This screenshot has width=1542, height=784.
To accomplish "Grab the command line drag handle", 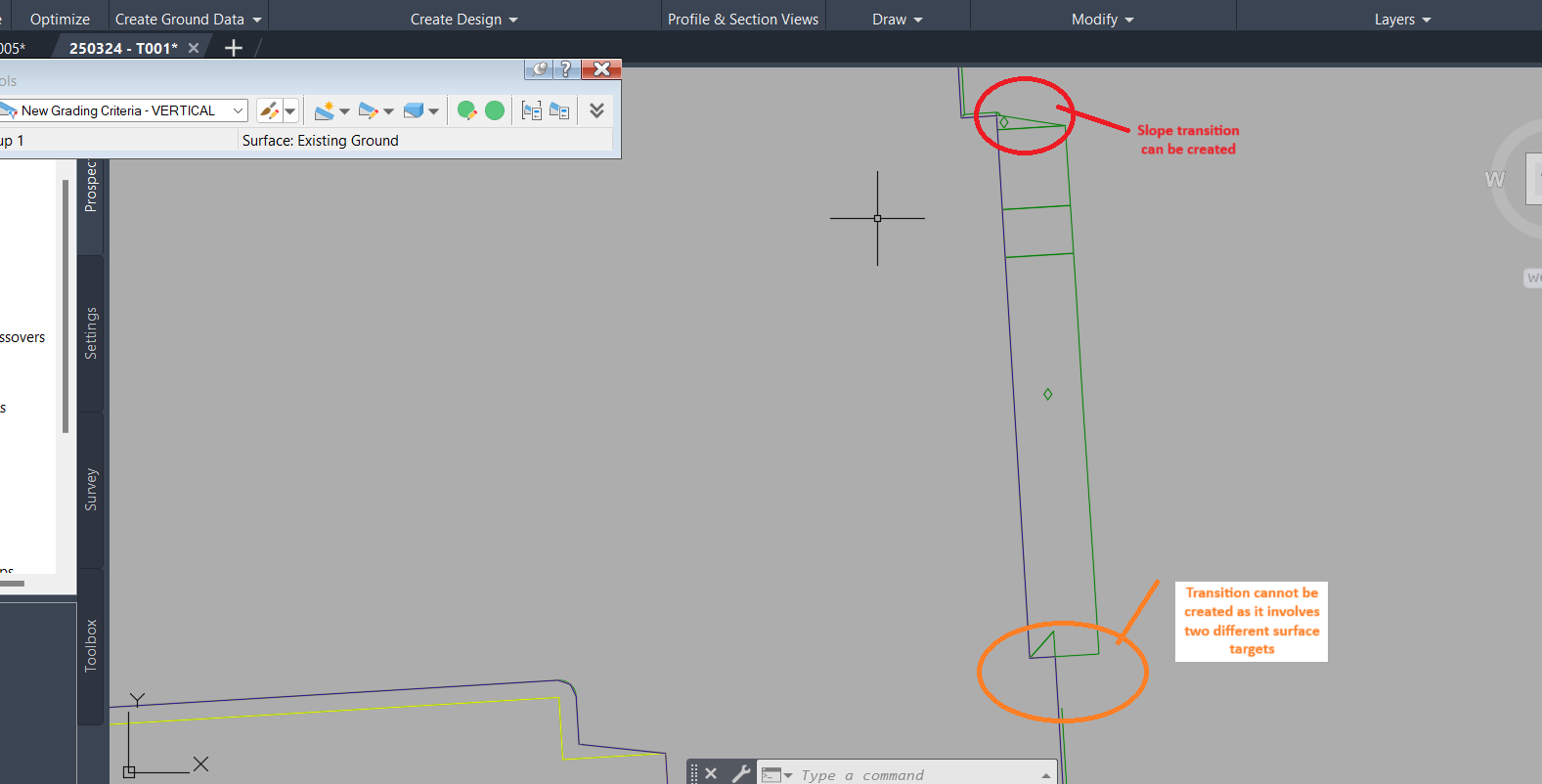I will (x=694, y=773).
